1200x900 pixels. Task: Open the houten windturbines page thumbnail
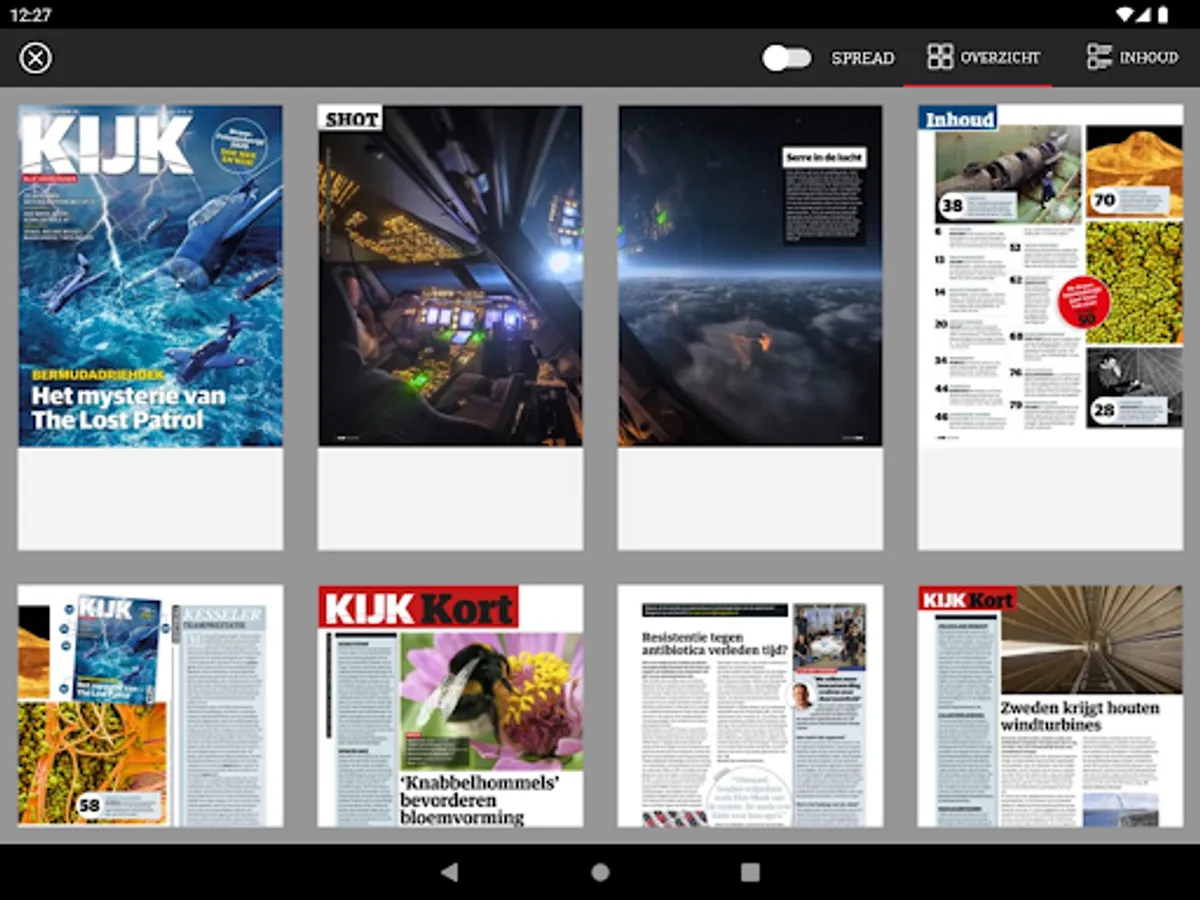click(x=1050, y=706)
